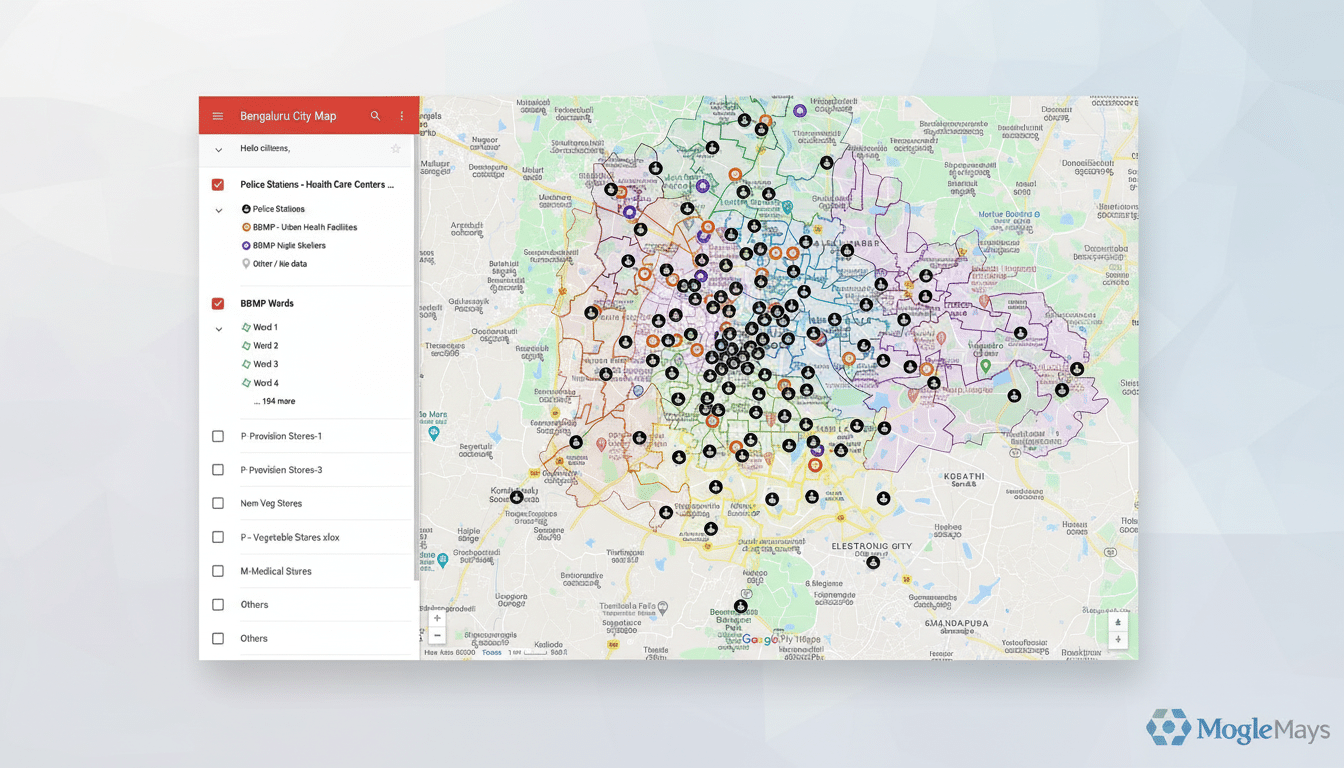Show 194 more wards

[x=276, y=400]
